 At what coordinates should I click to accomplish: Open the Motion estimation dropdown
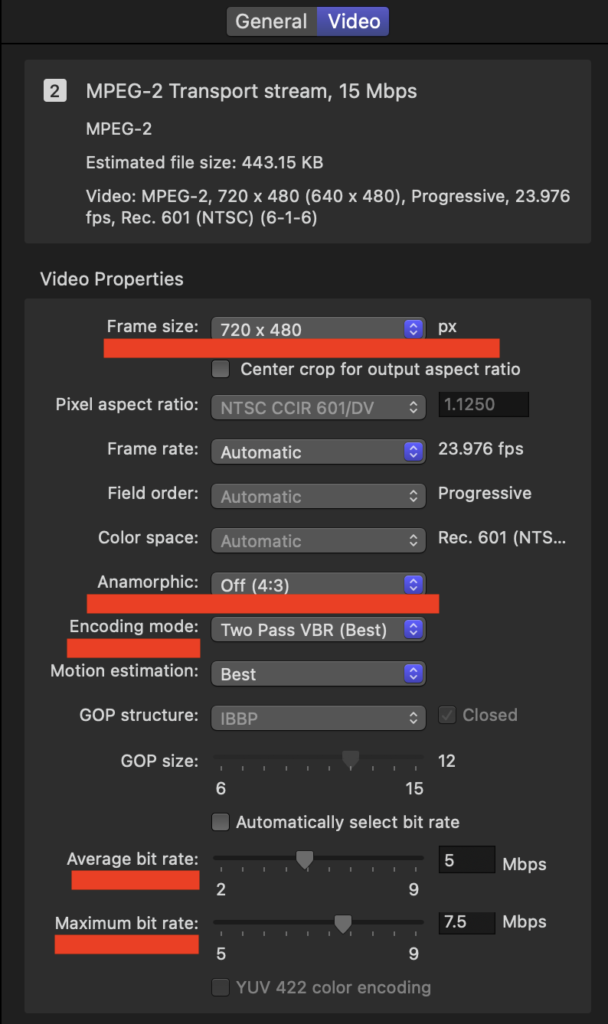coord(318,674)
